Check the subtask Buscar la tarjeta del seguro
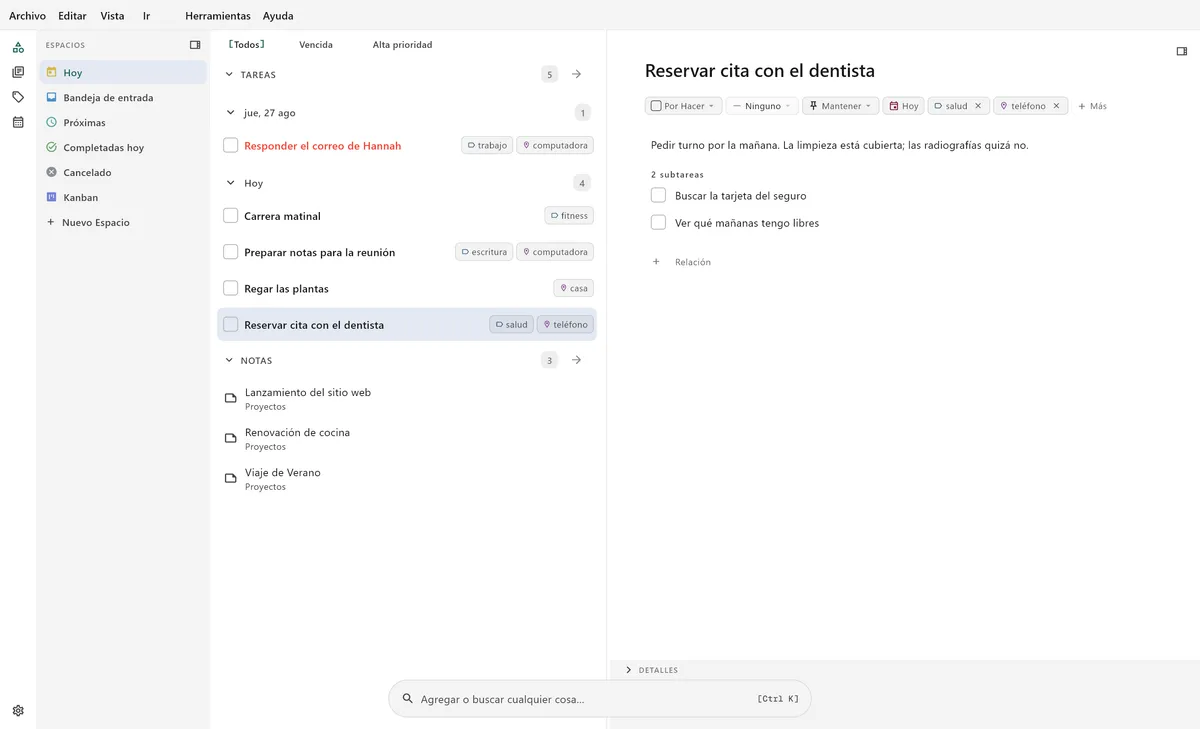 click(658, 195)
